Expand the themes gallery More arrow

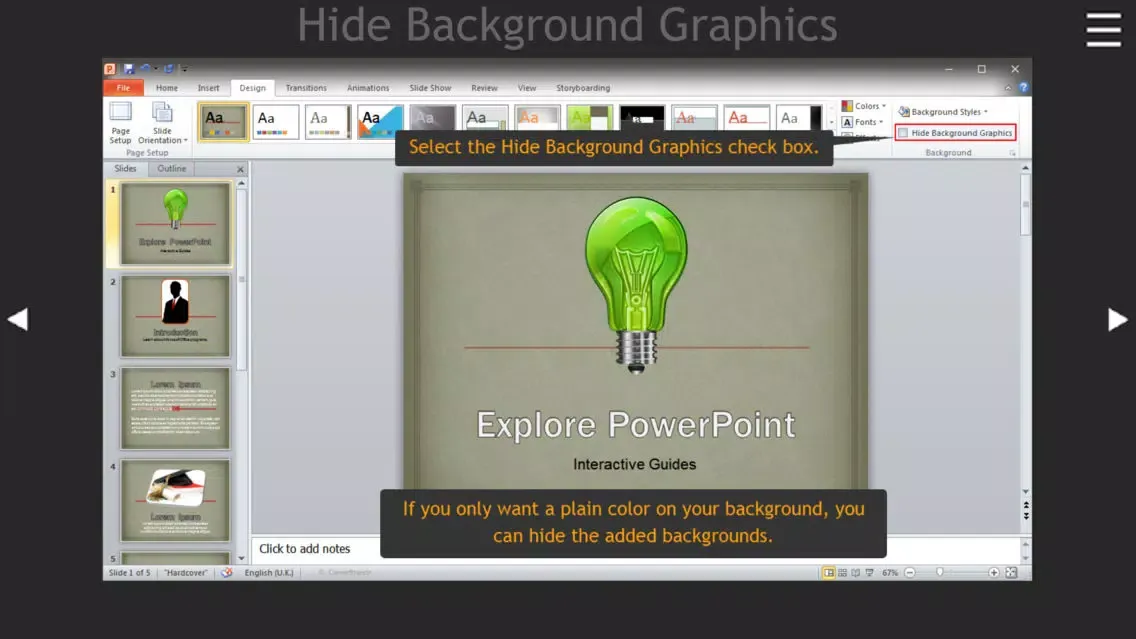click(832, 124)
